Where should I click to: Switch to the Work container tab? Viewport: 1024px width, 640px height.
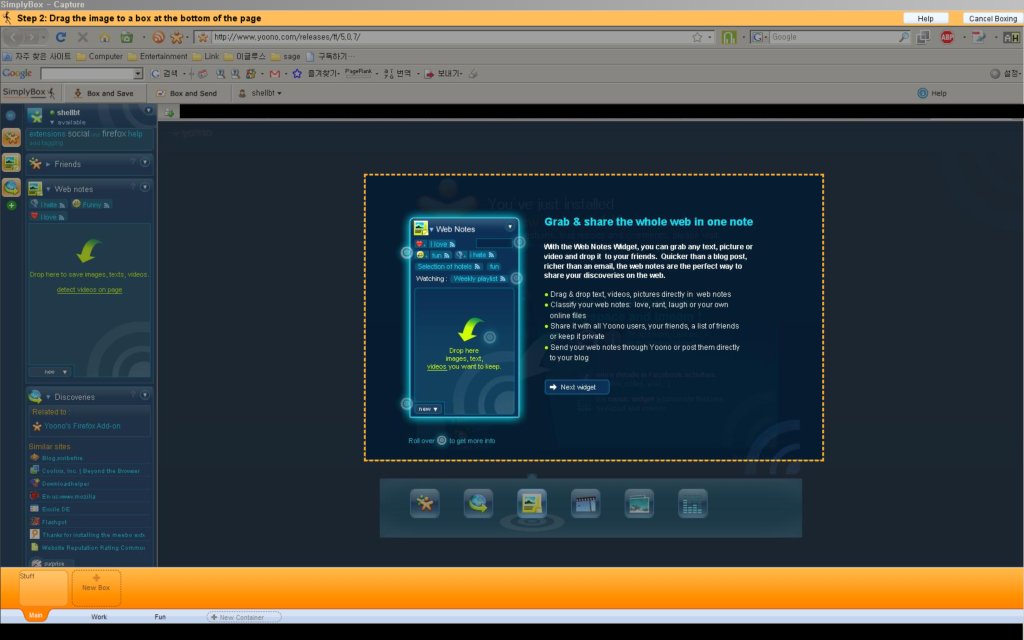99,617
